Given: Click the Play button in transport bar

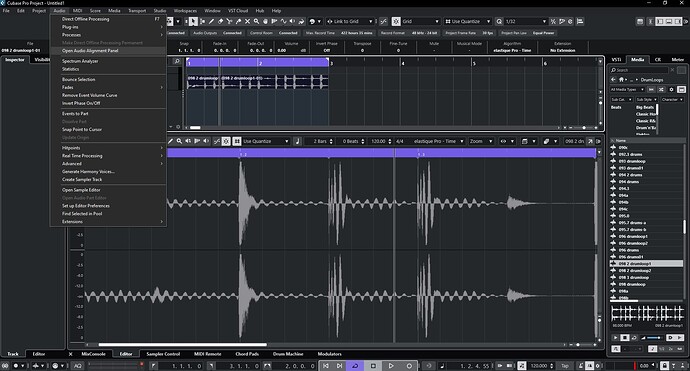Looking at the screenshot, I should [x=391, y=366].
